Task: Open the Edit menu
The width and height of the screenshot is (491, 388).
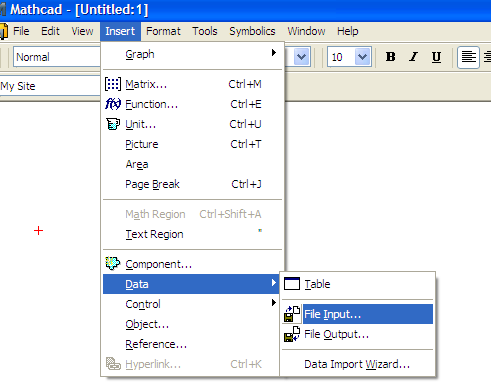Action: pos(50,31)
